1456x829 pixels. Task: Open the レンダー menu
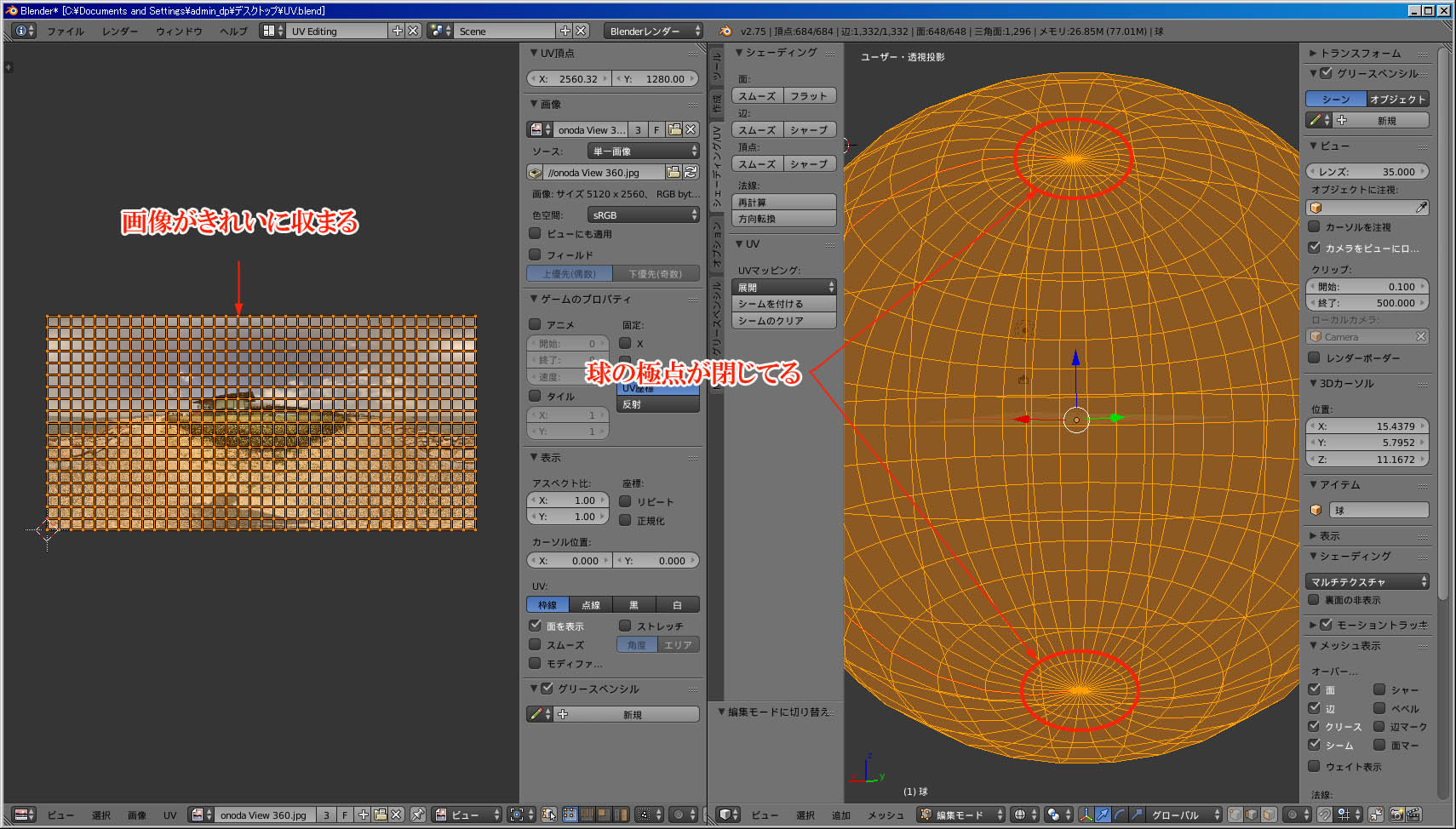click(120, 31)
